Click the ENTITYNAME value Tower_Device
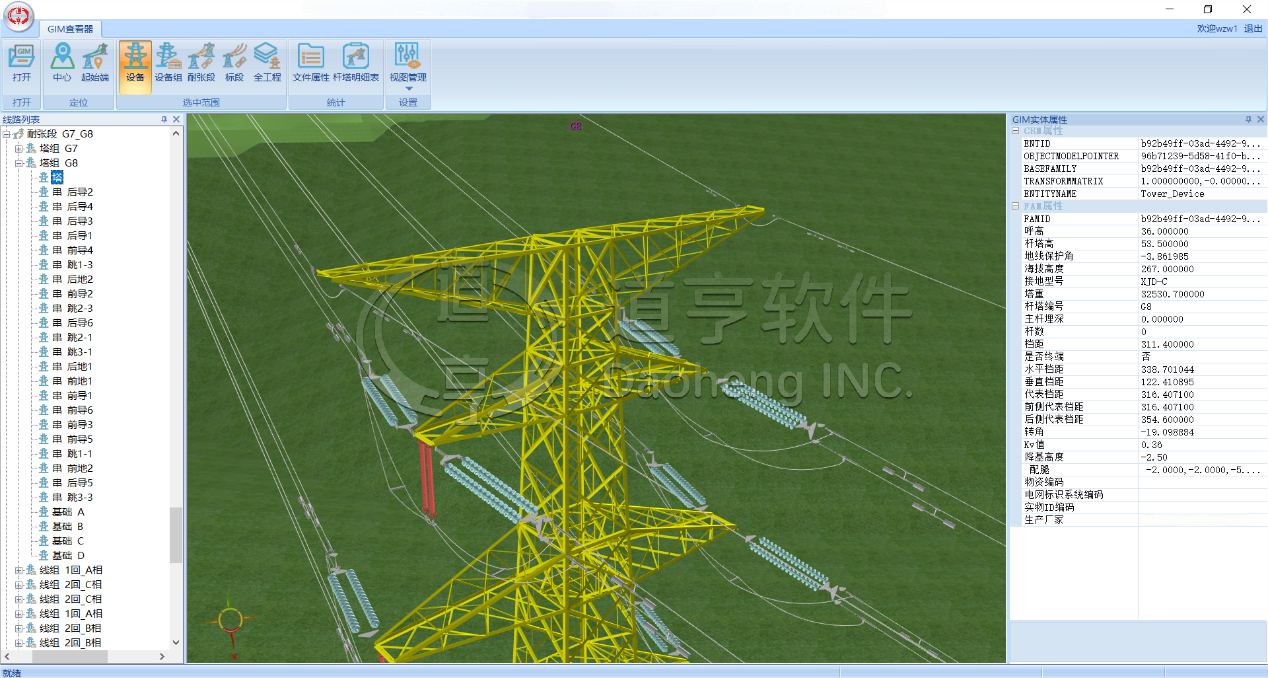 1172,194
